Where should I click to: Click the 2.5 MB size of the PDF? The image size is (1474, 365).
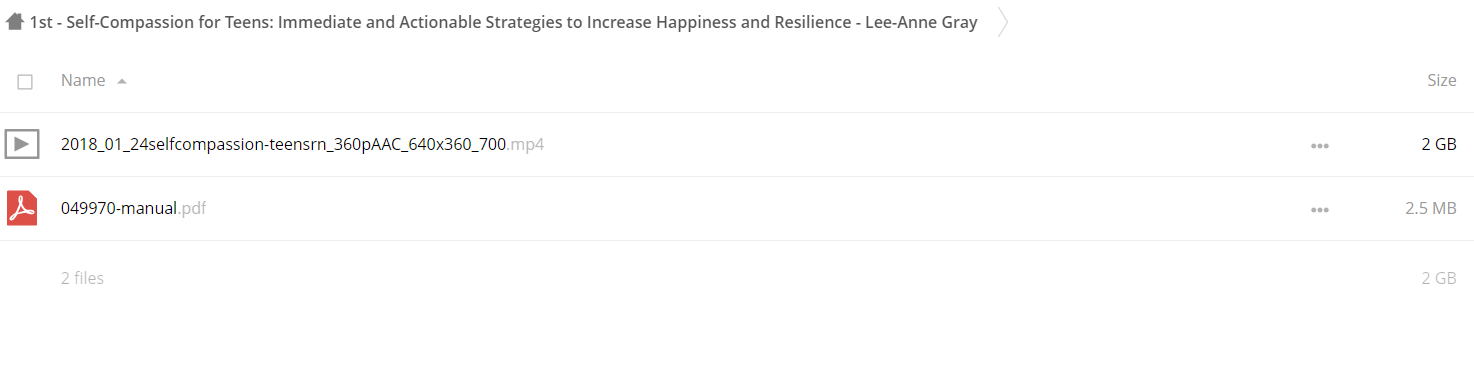1430,208
